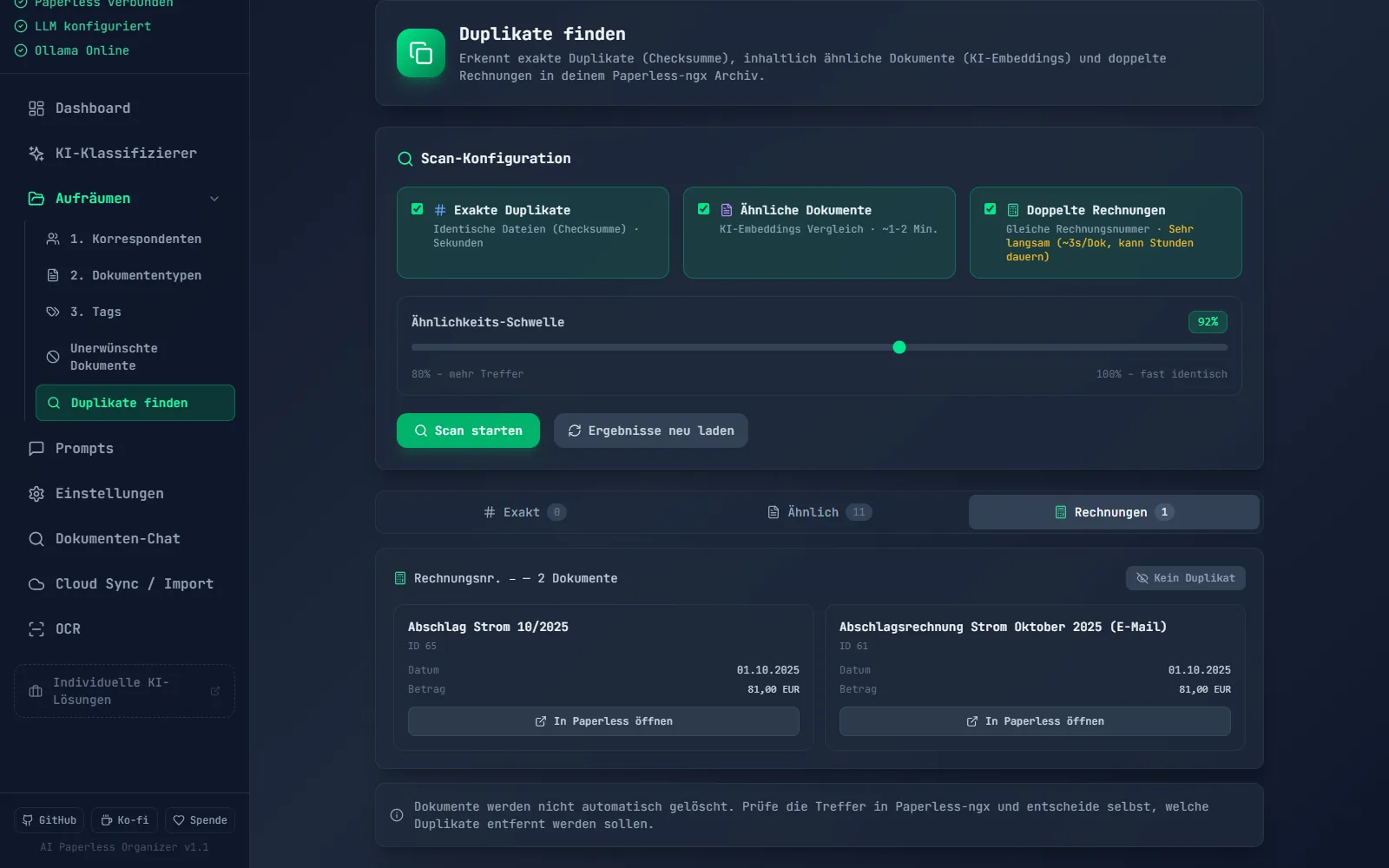Open Abschlag Strom 10/2025 in Paperless
This screenshot has width=1389, height=868.
603,721
